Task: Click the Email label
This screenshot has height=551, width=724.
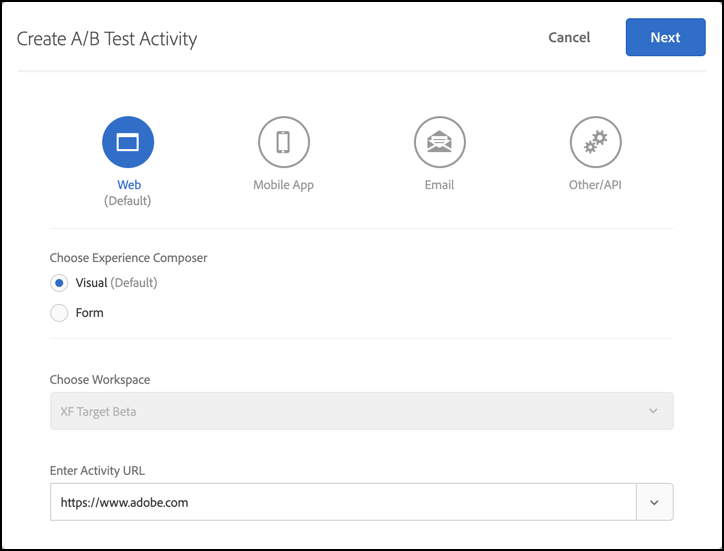Action: [x=439, y=185]
